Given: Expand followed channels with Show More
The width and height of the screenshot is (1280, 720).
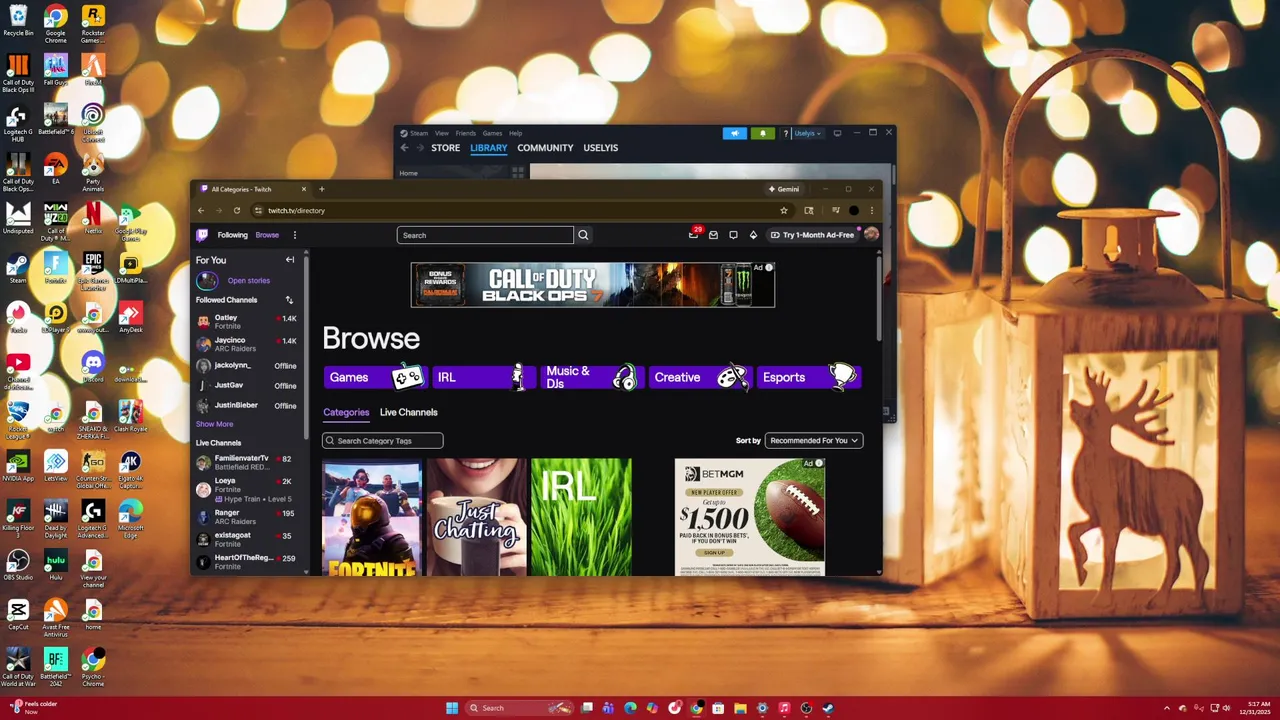Looking at the screenshot, I should point(214,424).
